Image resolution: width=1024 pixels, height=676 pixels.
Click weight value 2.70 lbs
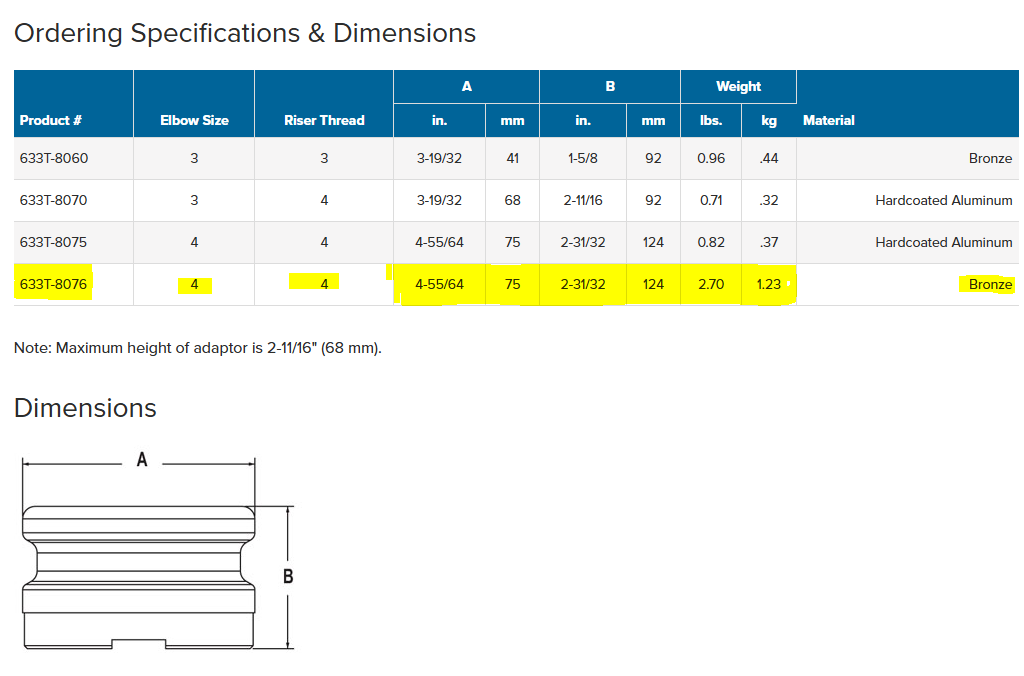711,284
